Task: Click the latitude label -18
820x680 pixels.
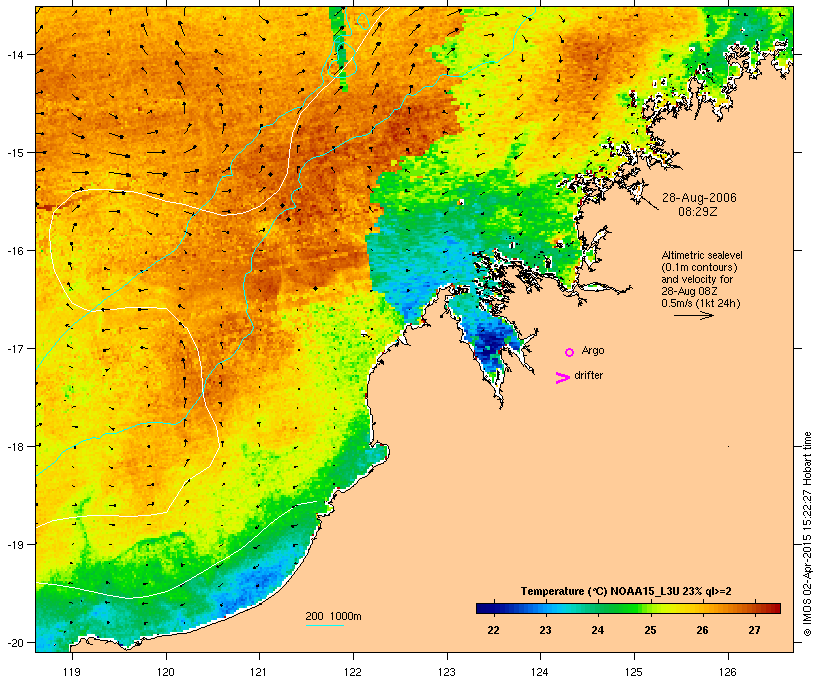Action: 15,446
